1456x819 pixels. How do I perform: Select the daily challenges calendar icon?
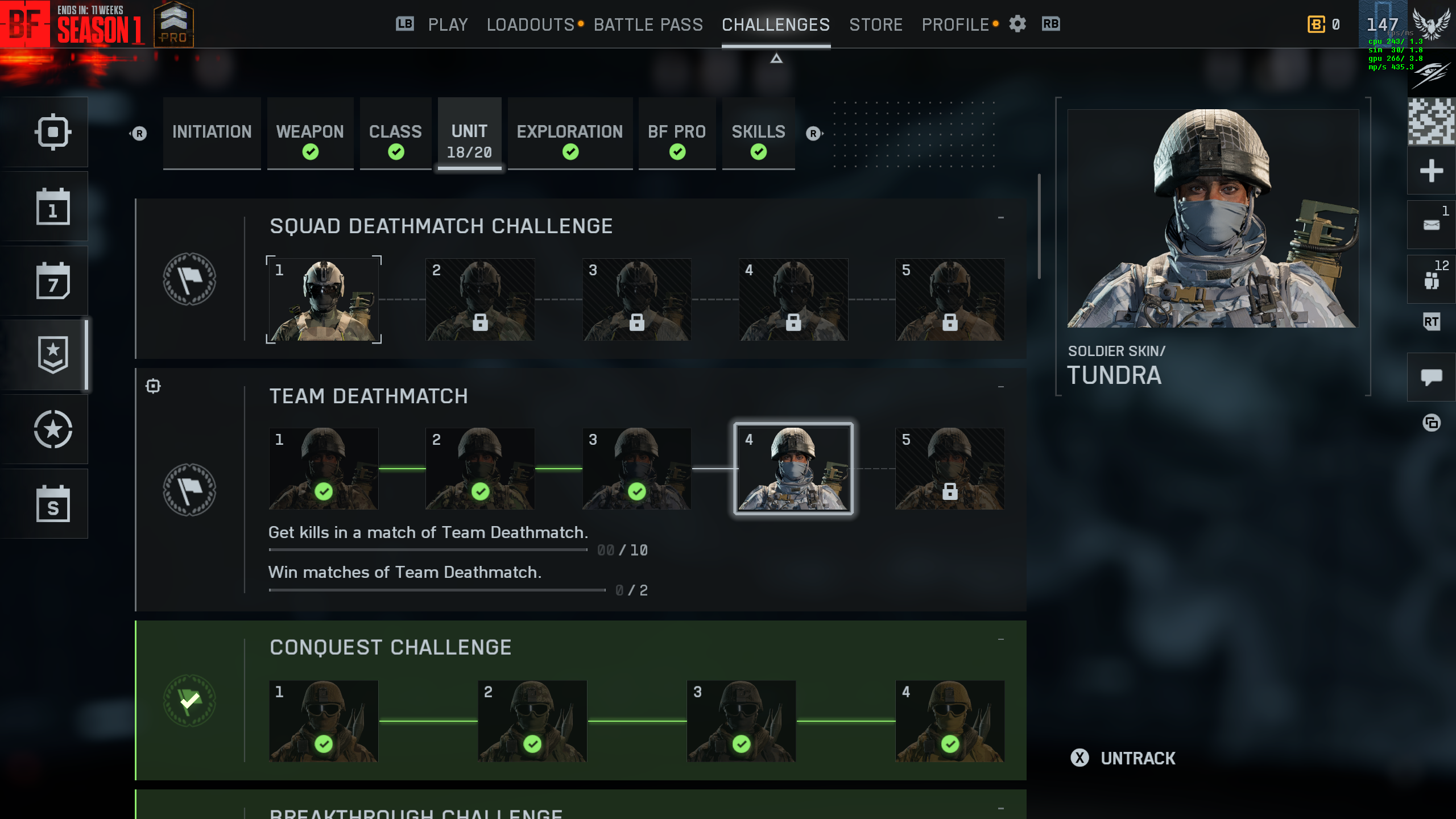[53, 206]
